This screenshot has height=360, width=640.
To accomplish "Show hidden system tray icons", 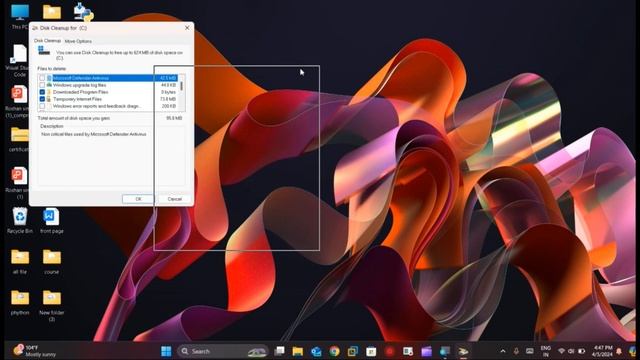I will point(503,351).
